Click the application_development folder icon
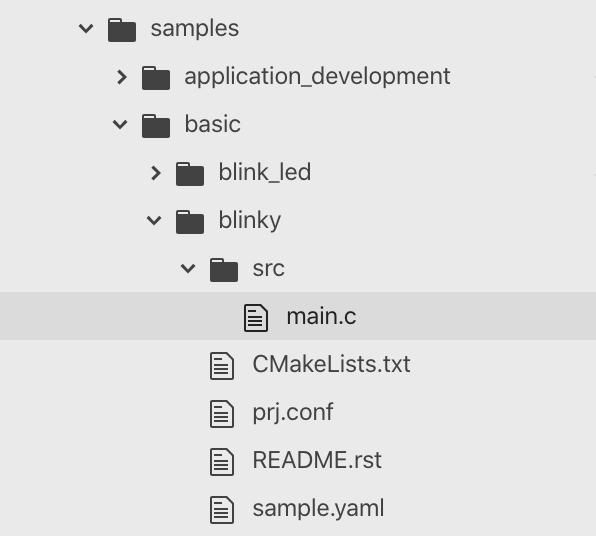 [156, 78]
